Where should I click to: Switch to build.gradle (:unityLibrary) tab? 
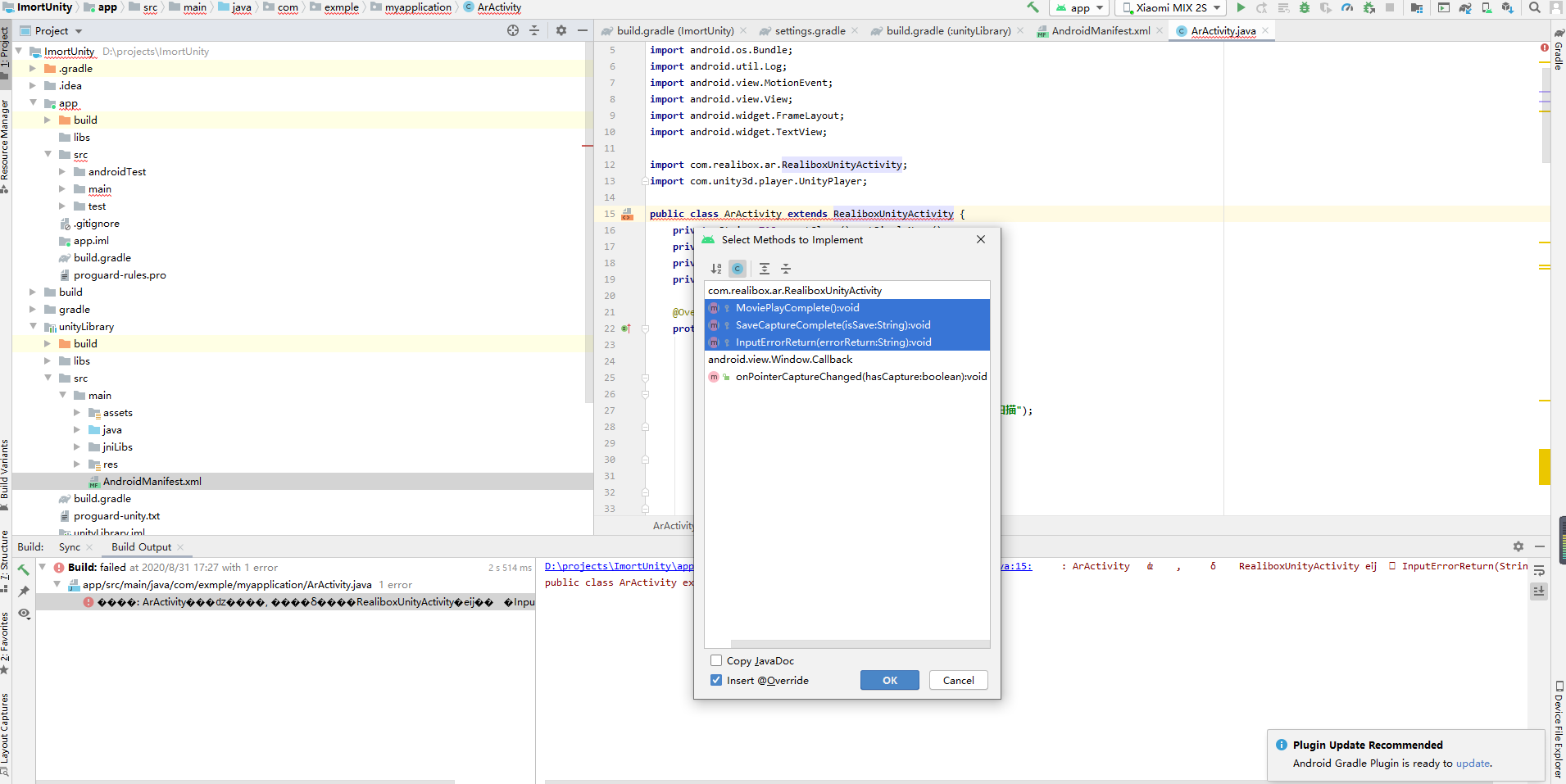[948, 30]
